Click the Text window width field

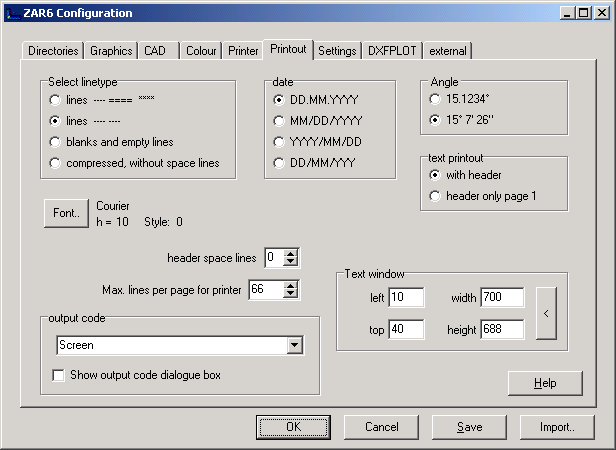(502, 297)
